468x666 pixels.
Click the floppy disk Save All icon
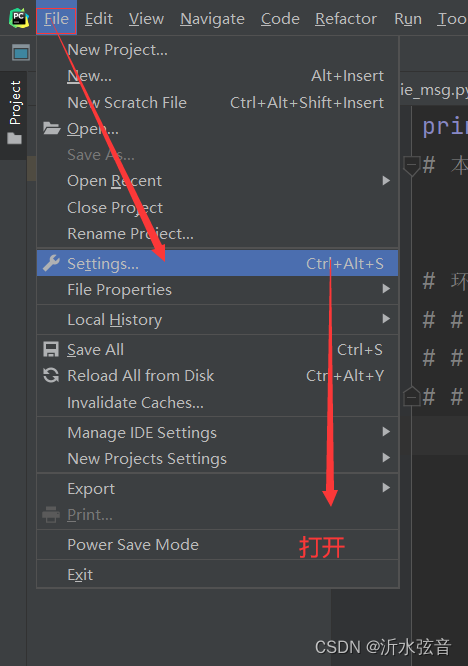(x=51, y=350)
